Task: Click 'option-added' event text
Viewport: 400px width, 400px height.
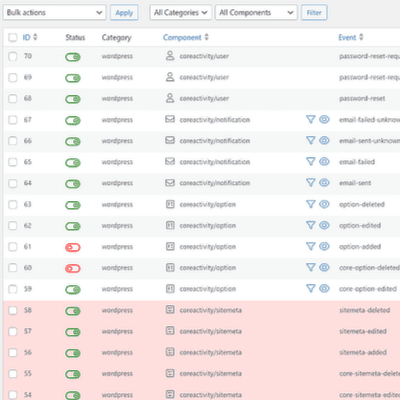Action: point(360,247)
